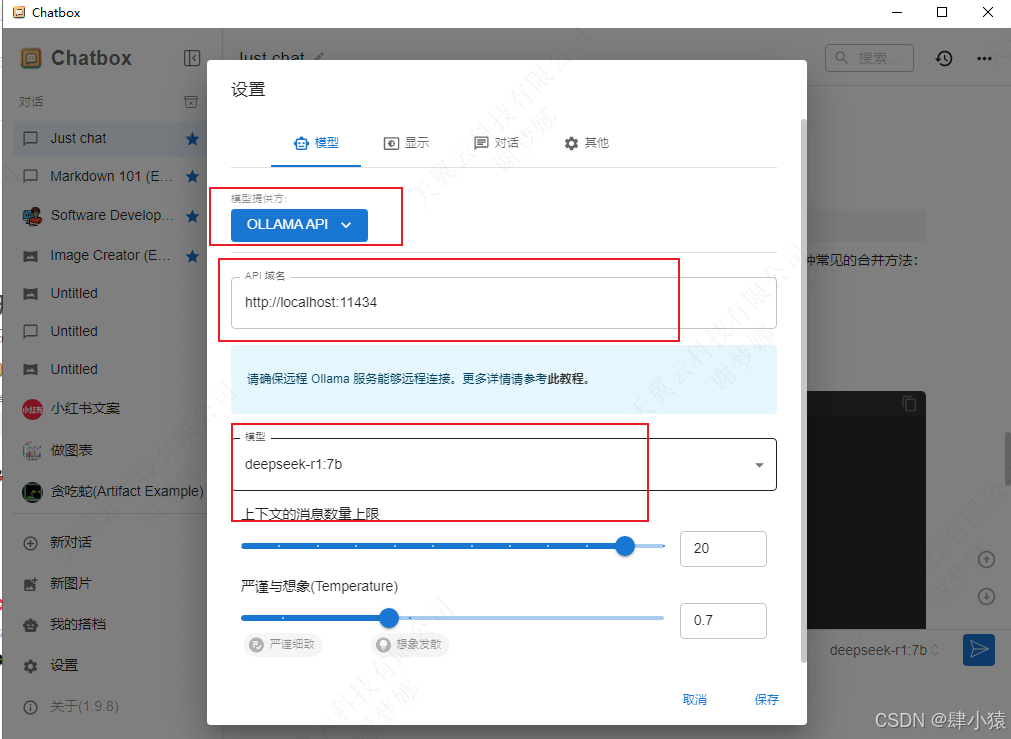Open the 贪吃蛇(Artifact Example) conversation
The width and height of the screenshot is (1011, 739).
[110, 492]
